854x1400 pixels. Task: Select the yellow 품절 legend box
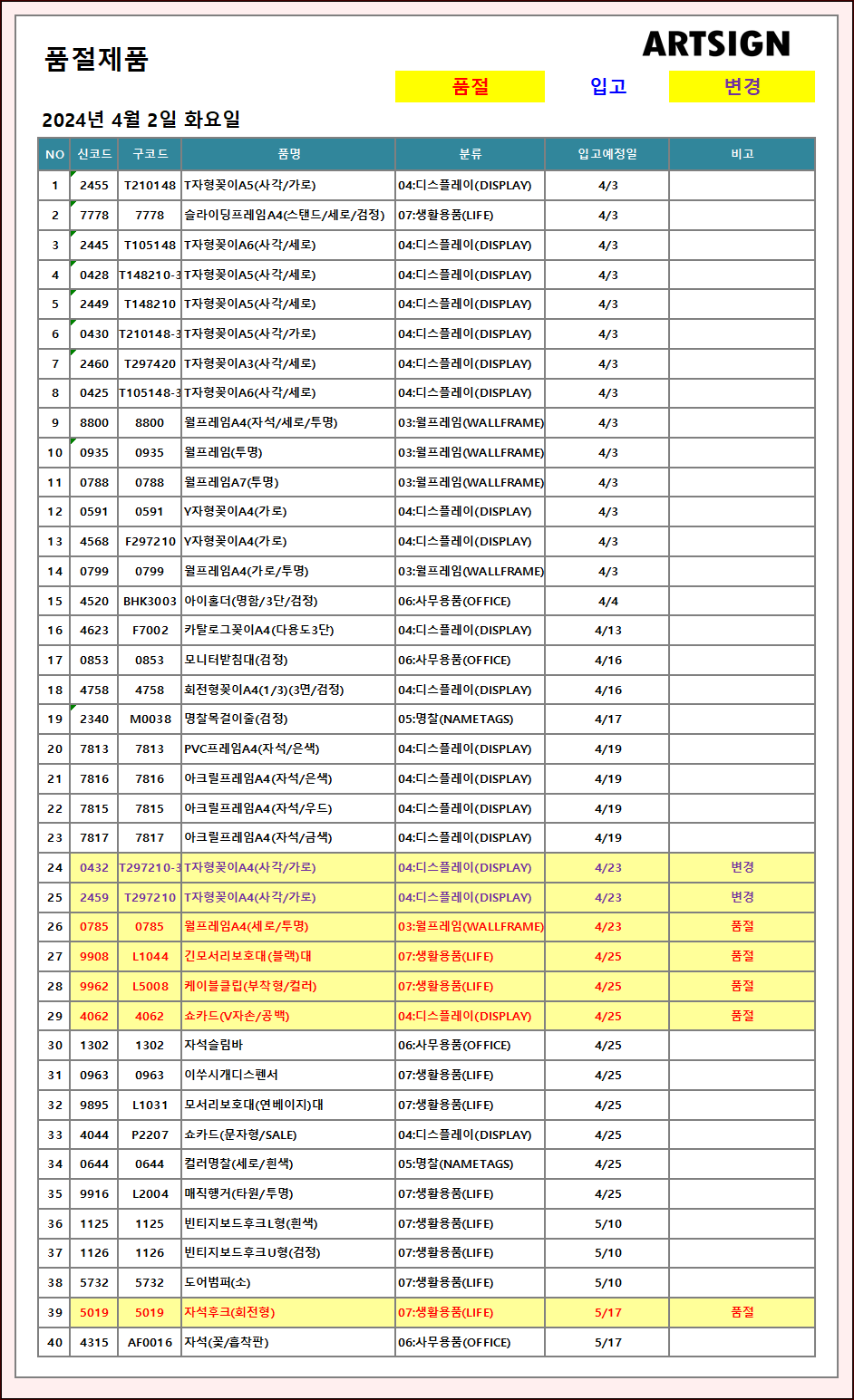tap(470, 87)
